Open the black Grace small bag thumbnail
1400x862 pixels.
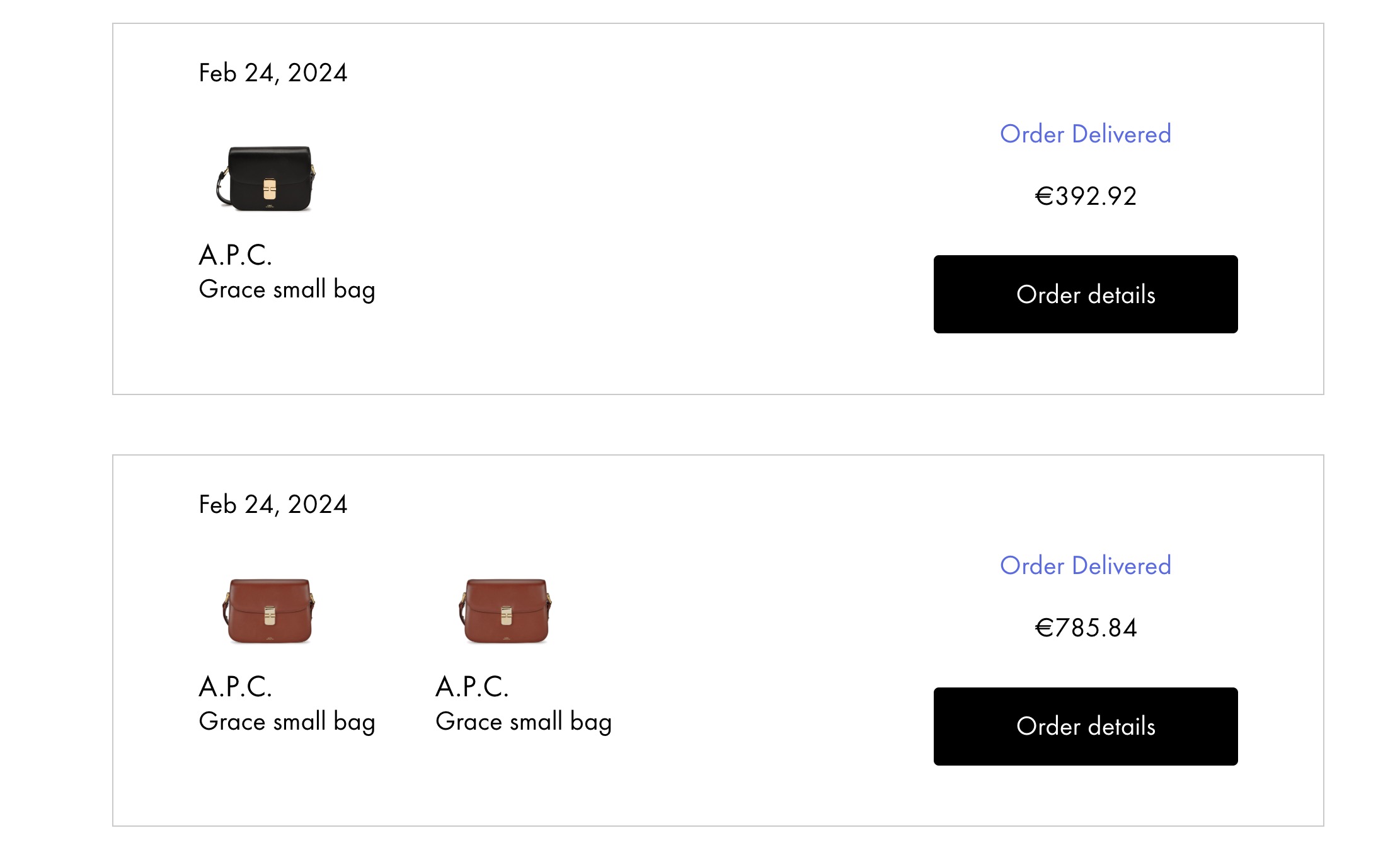pos(267,178)
